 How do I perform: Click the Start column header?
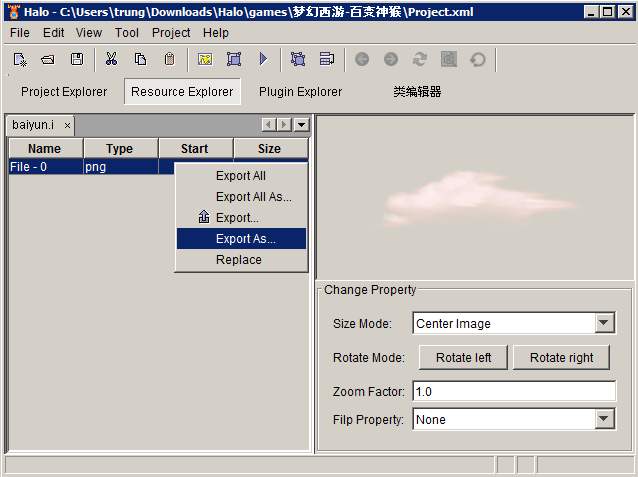[196, 149]
